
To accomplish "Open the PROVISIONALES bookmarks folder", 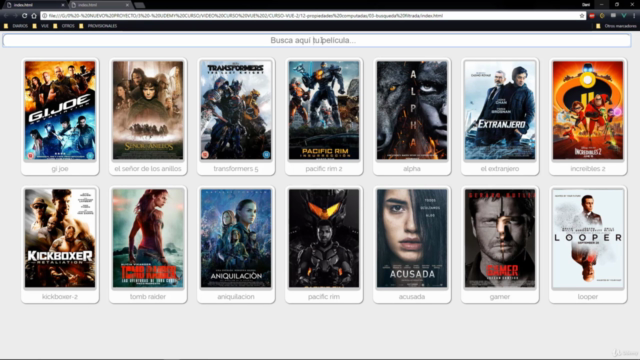I will 98,26.
